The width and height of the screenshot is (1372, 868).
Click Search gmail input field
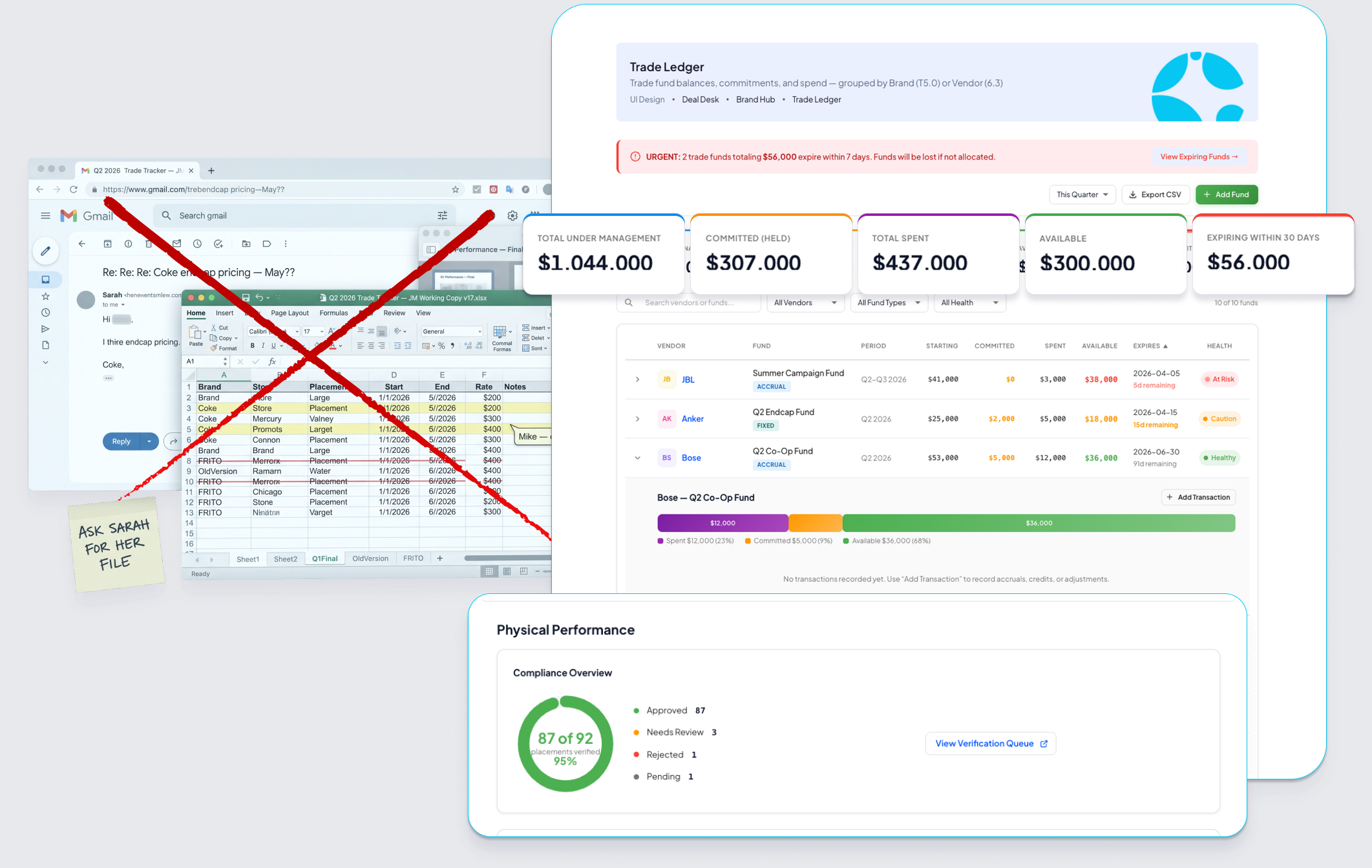click(x=304, y=215)
